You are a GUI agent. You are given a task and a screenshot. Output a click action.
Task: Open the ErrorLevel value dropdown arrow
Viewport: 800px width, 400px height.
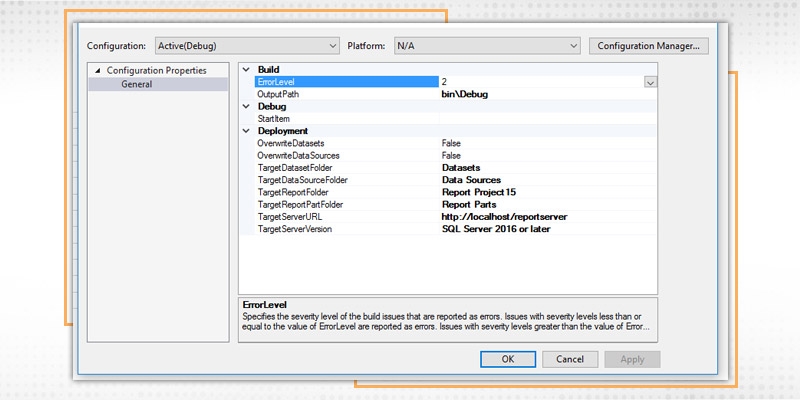pyautogui.click(x=650, y=82)
